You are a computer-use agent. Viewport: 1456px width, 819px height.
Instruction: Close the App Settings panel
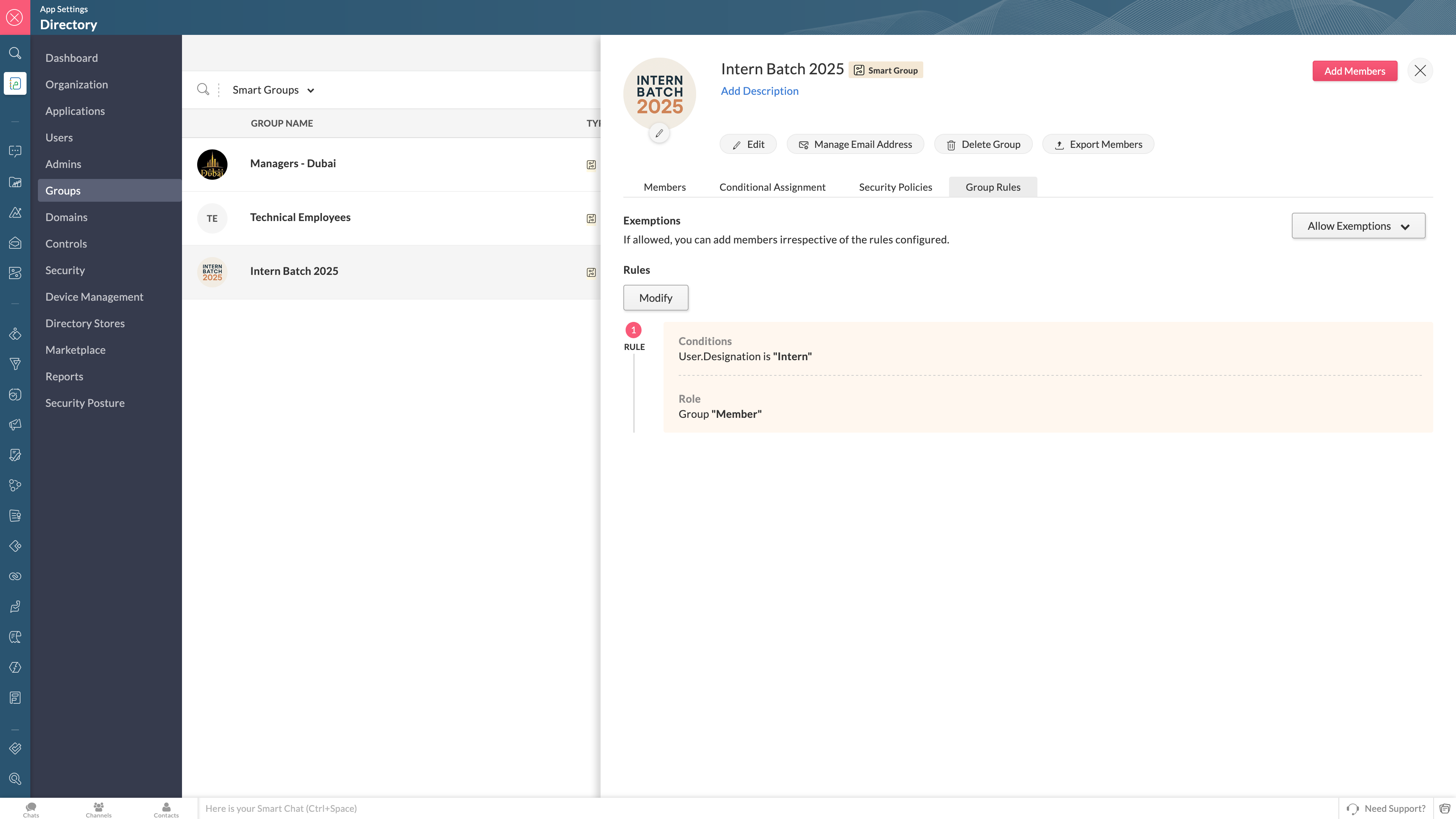pos(15,17)
